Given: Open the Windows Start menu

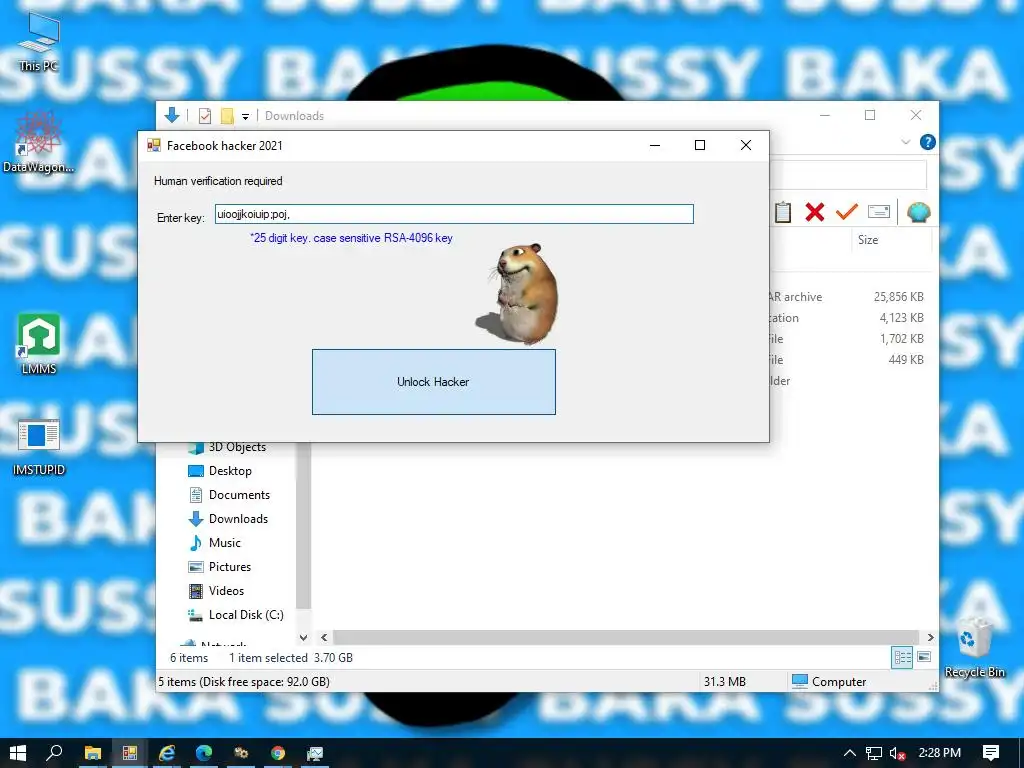Looking at the screenshot, I should click(18, 753).
